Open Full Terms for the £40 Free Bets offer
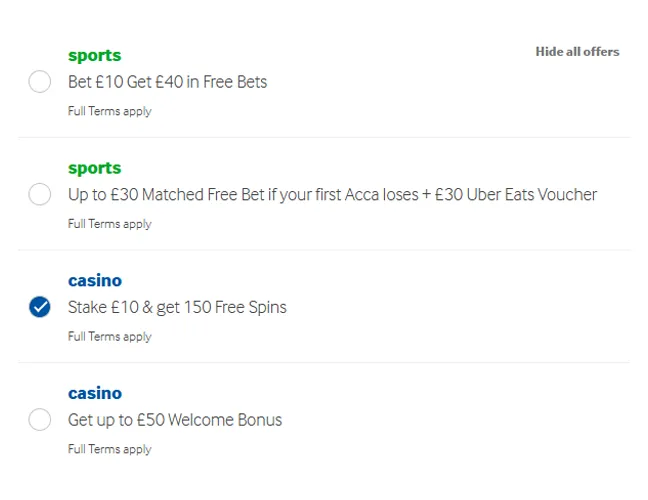This screenshot has height=500, width=648. (x=109, y=111)
